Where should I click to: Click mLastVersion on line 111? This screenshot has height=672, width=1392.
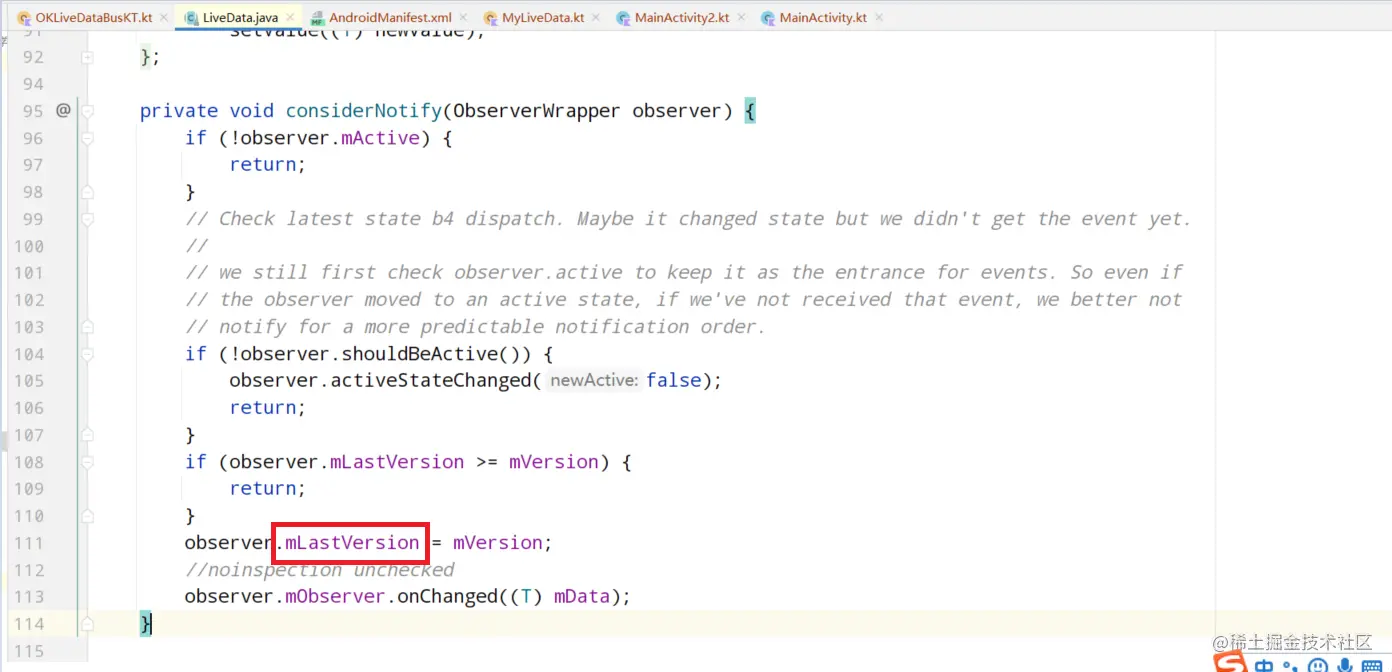[x=352, y=543]
